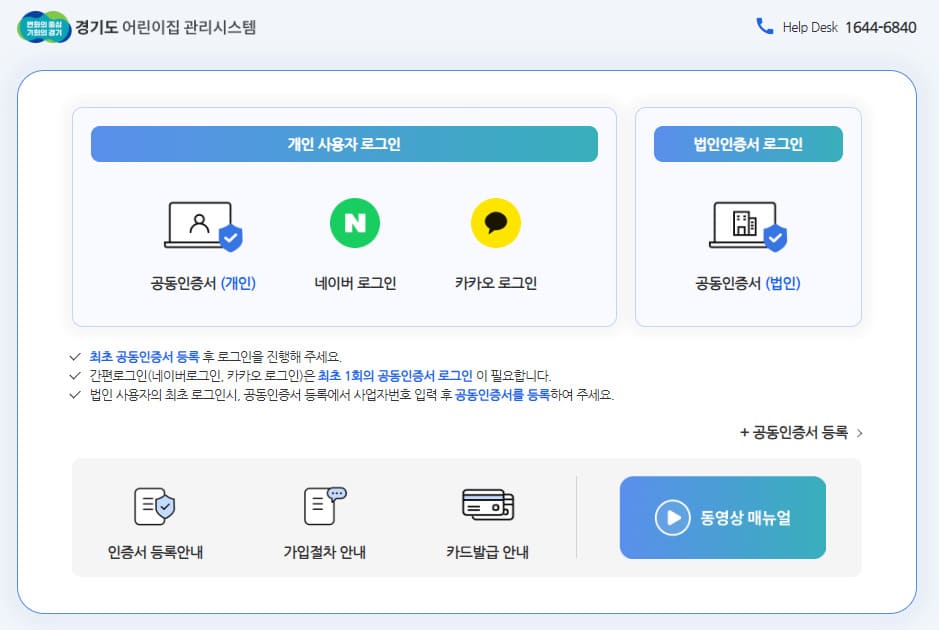Select personal joint certificate login icon
Image resolution: width=939 pixels, height=630 pixels.
point(204,224)
